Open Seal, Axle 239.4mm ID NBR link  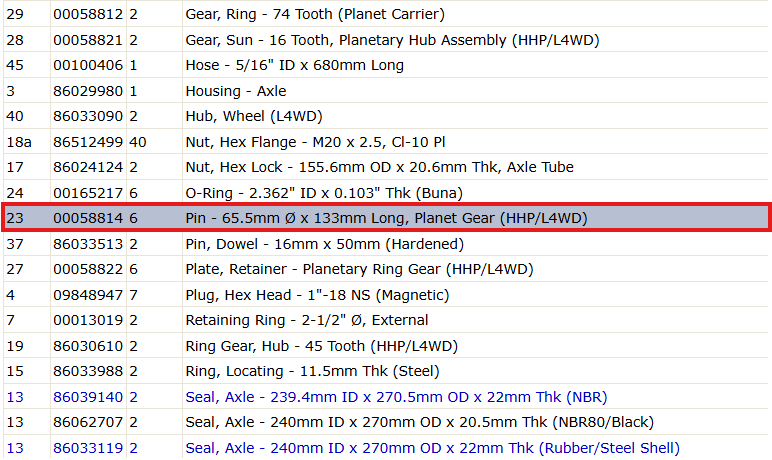[396, 397]
